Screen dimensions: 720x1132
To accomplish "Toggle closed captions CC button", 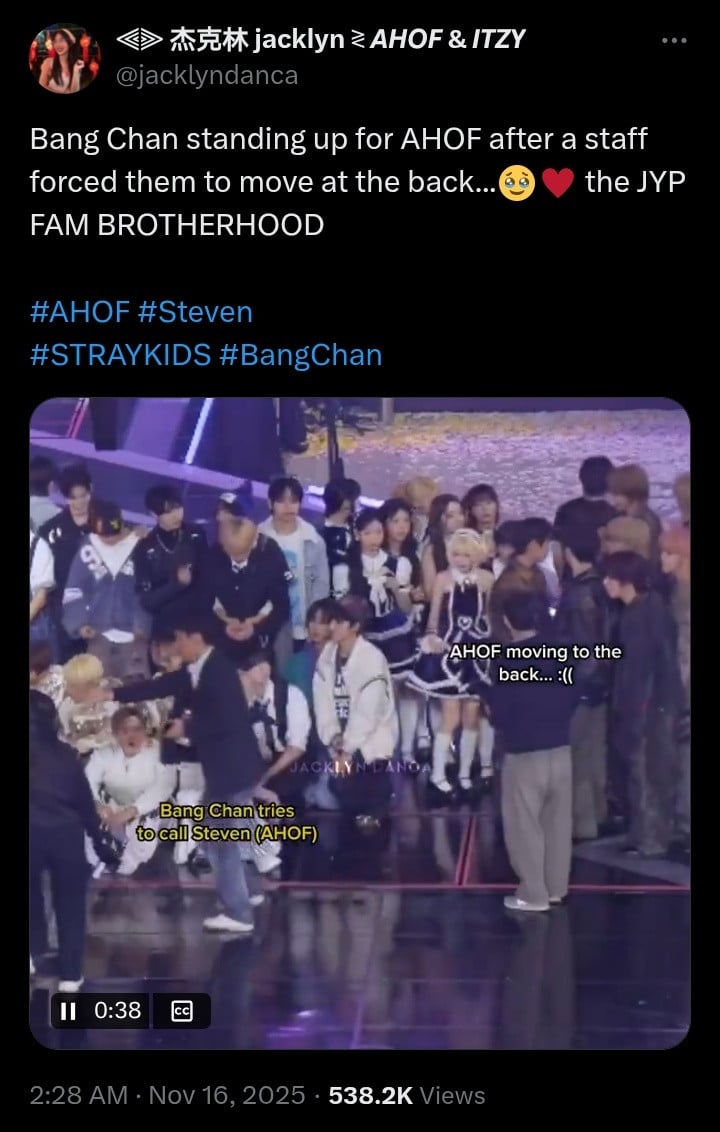I will [181, 1011].
